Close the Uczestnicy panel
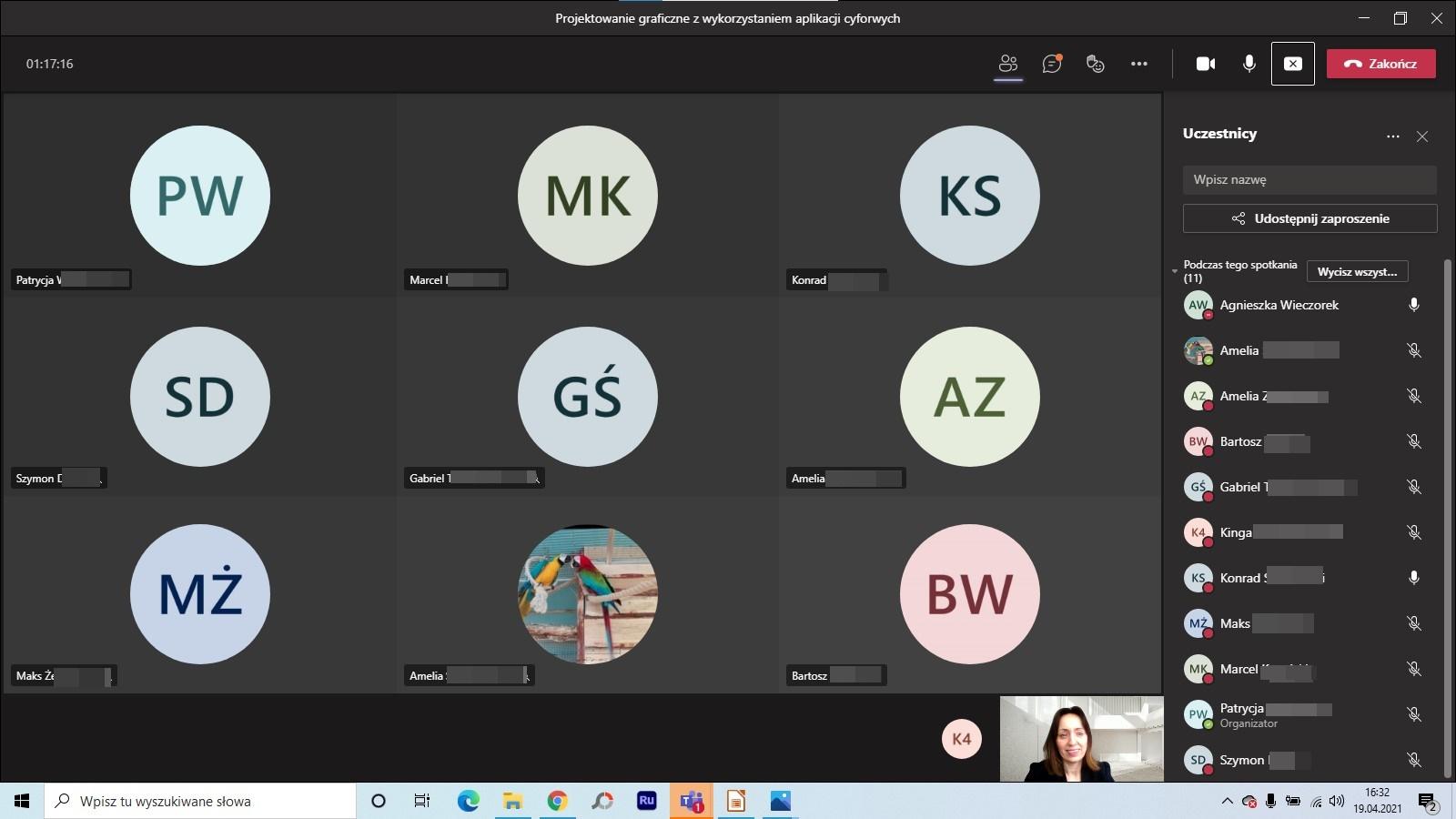The image size is (1456, 819). pyautogui.click(x=1422, y=136)
